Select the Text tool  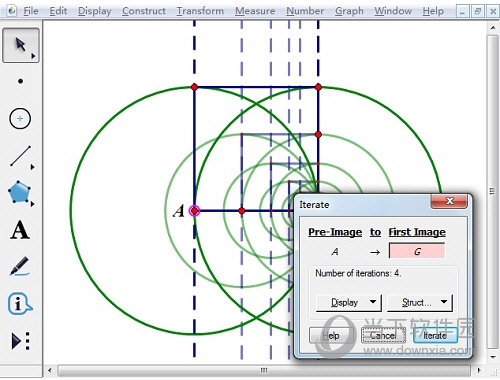[x=20, y=230]
